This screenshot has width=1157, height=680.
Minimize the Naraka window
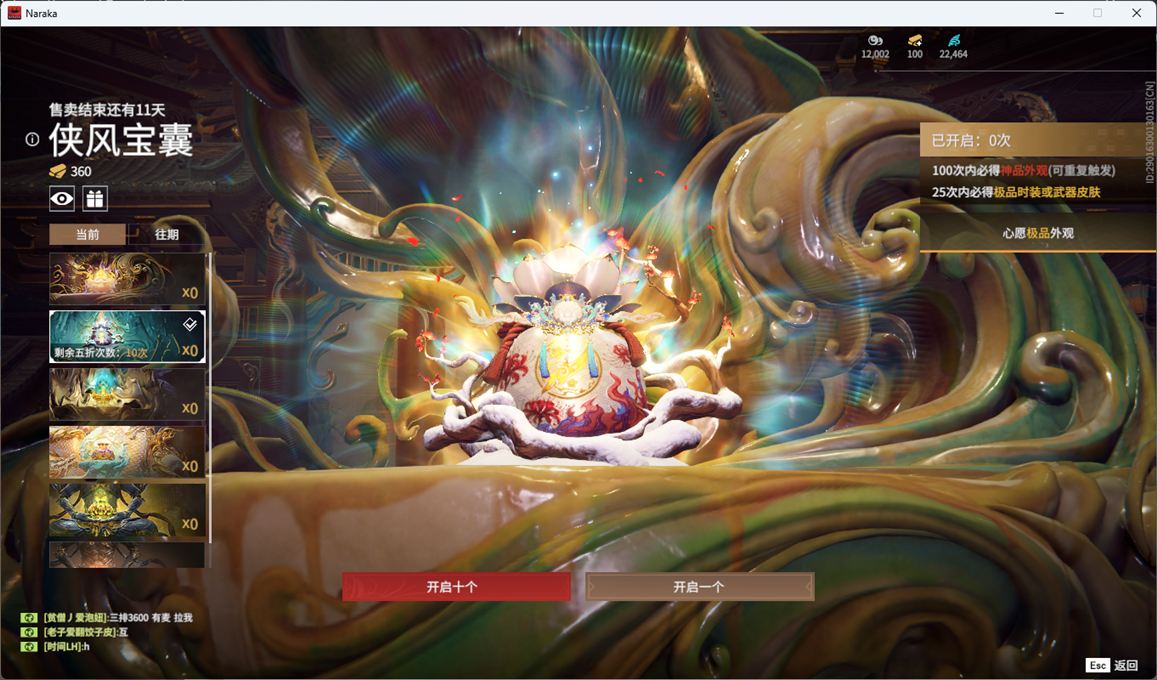click(x=1060, y=13)
